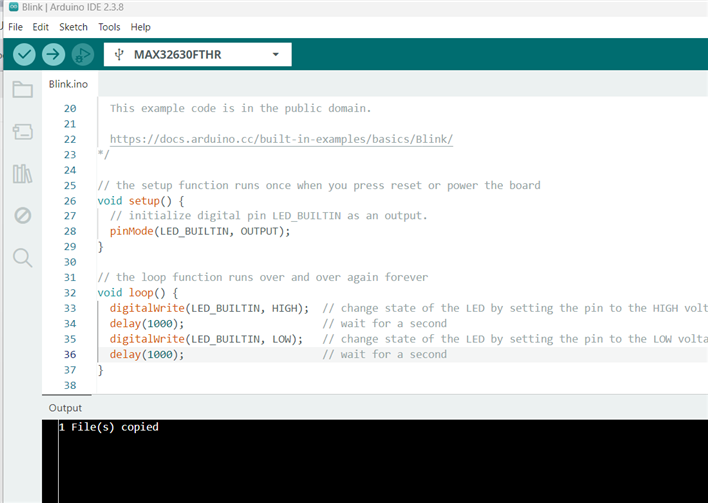Click line number 36 in the gutter

pos(70,354)
